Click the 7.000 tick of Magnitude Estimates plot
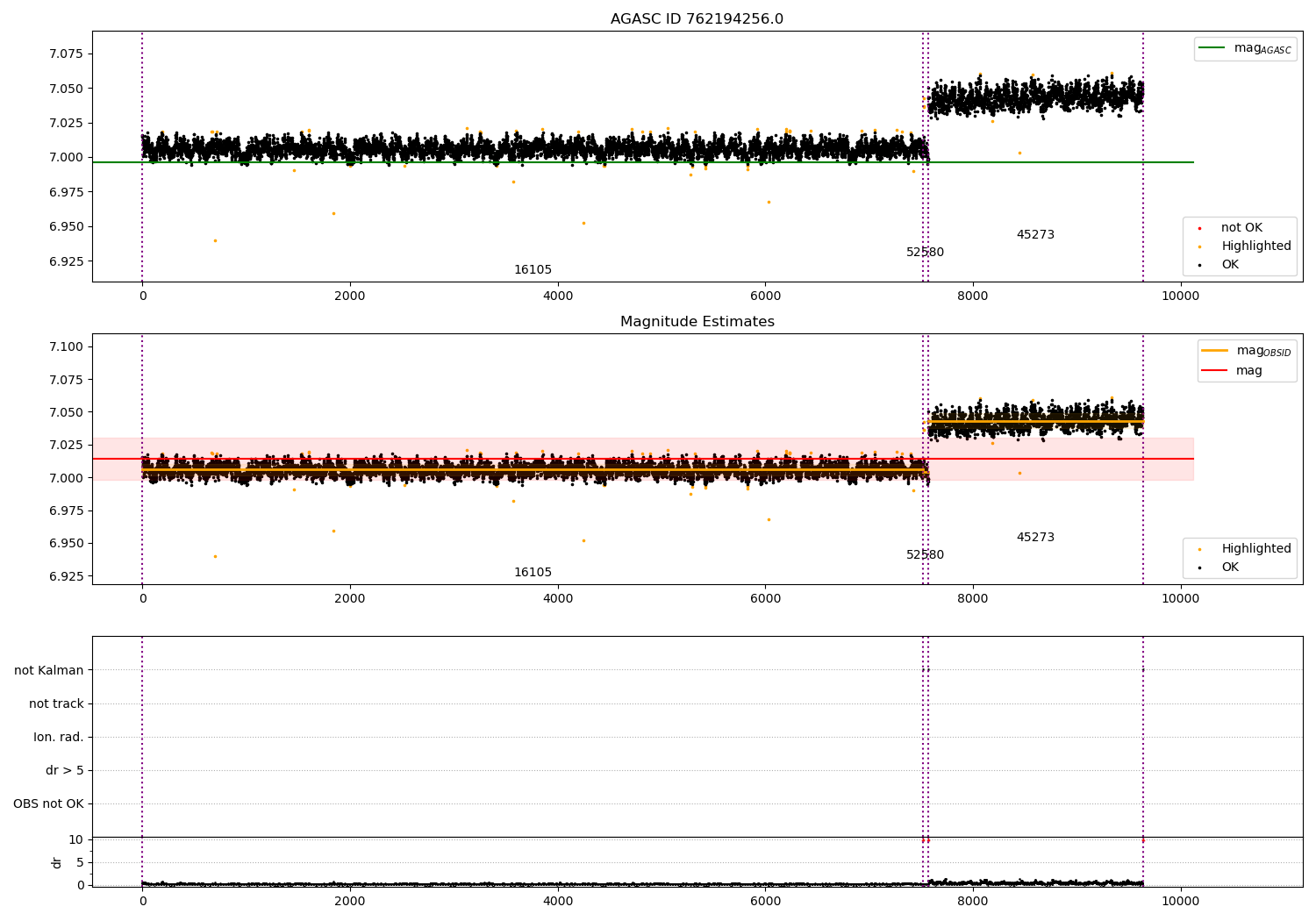Image resolution: width=1316 pixels, height=921 pixels. pos(66,478)
